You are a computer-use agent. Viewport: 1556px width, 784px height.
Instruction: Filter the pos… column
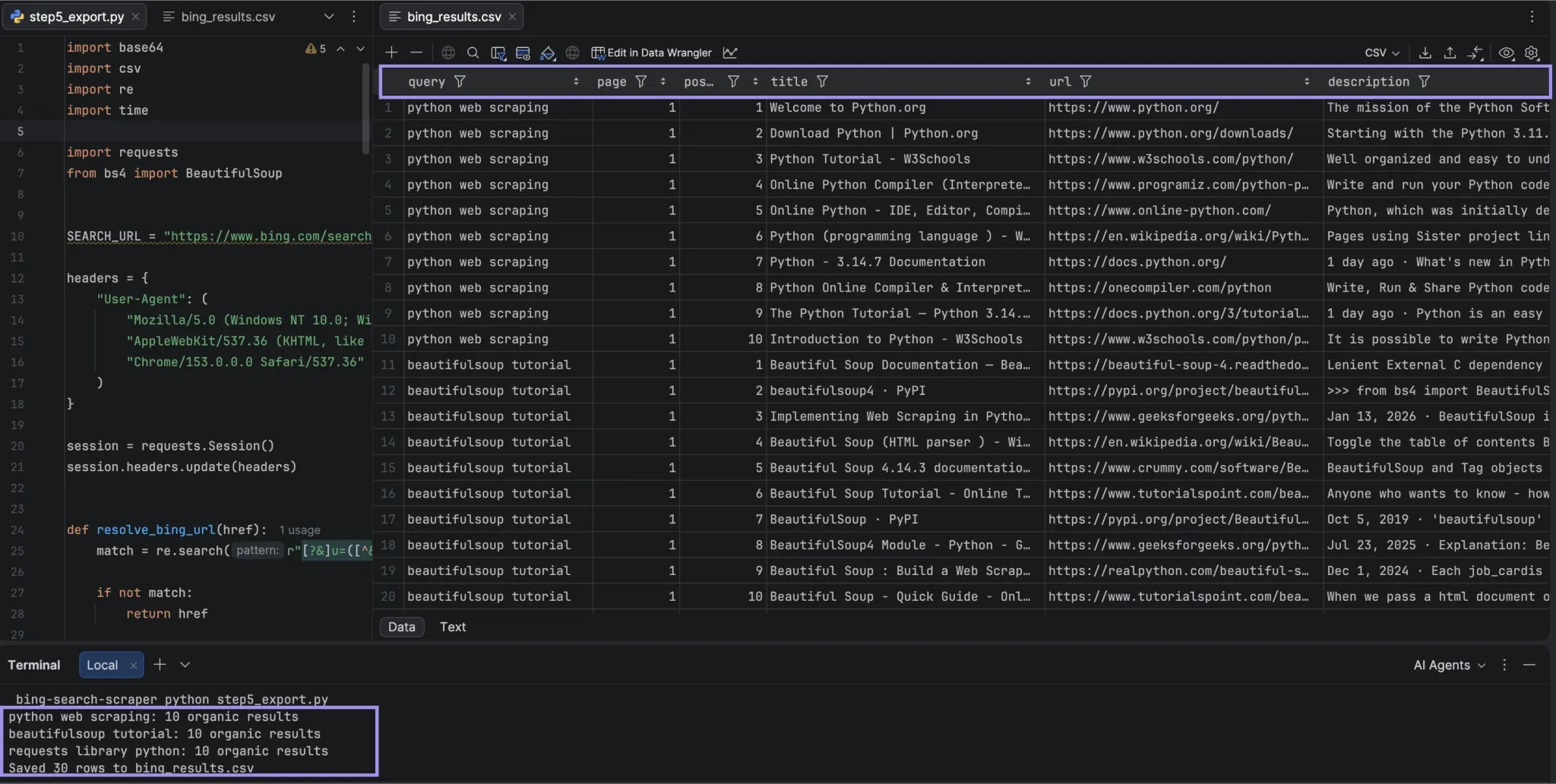[733, 81]
